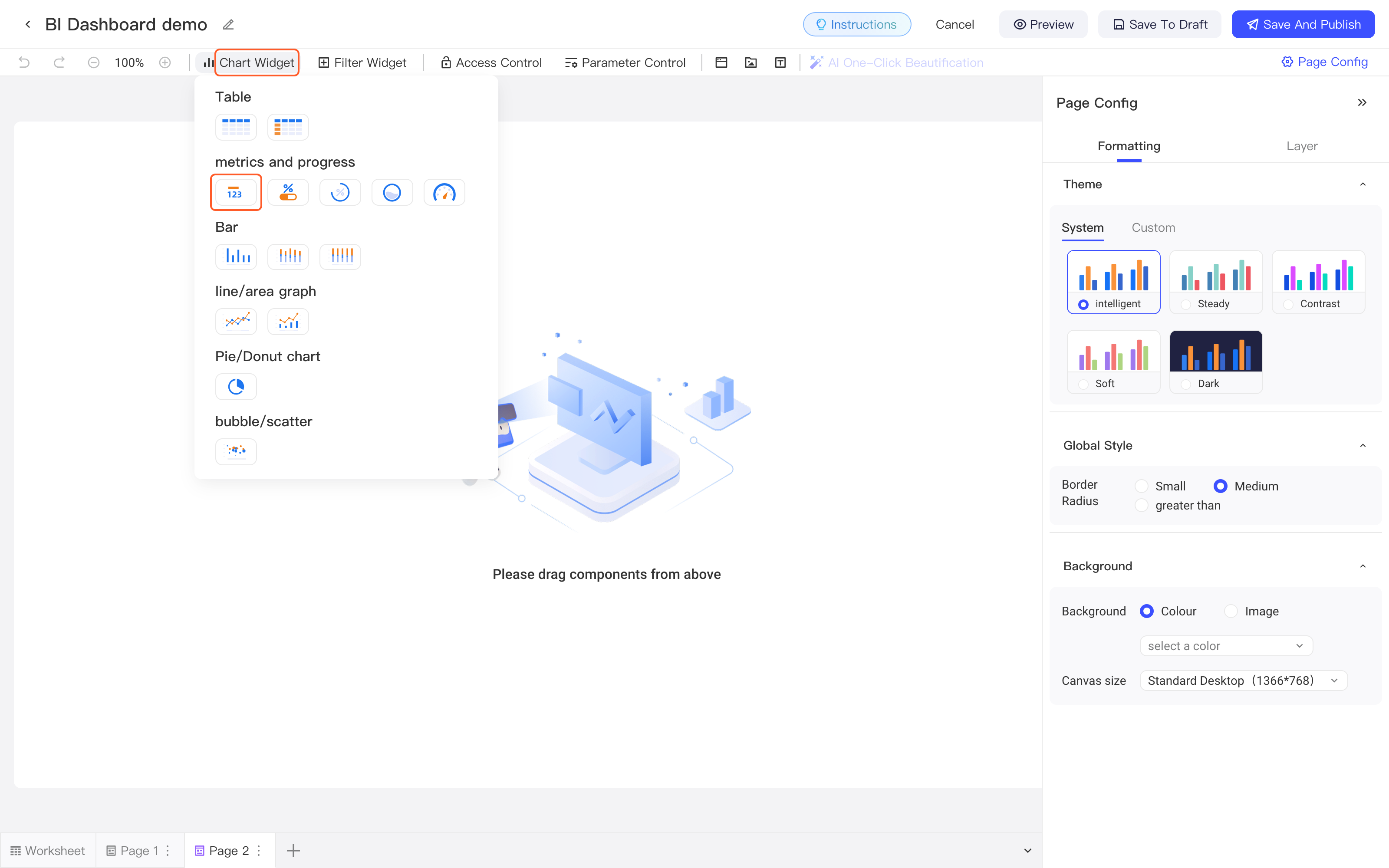Switch to the Layer tab

(x=1301, y=146)
